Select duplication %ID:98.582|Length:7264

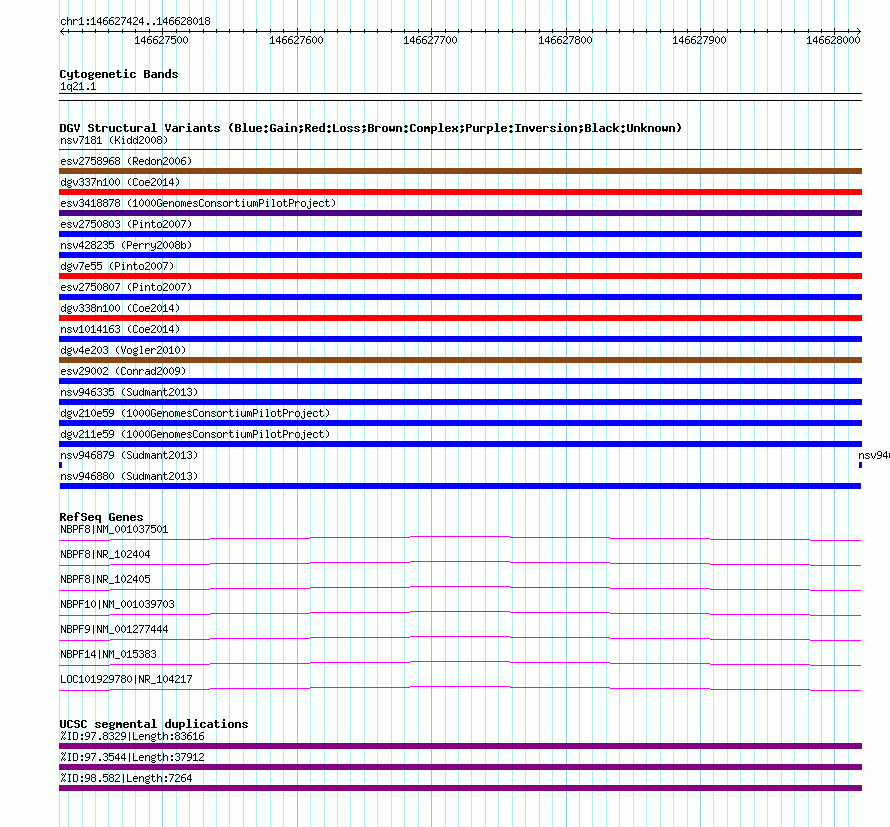(x=126, y=779)
